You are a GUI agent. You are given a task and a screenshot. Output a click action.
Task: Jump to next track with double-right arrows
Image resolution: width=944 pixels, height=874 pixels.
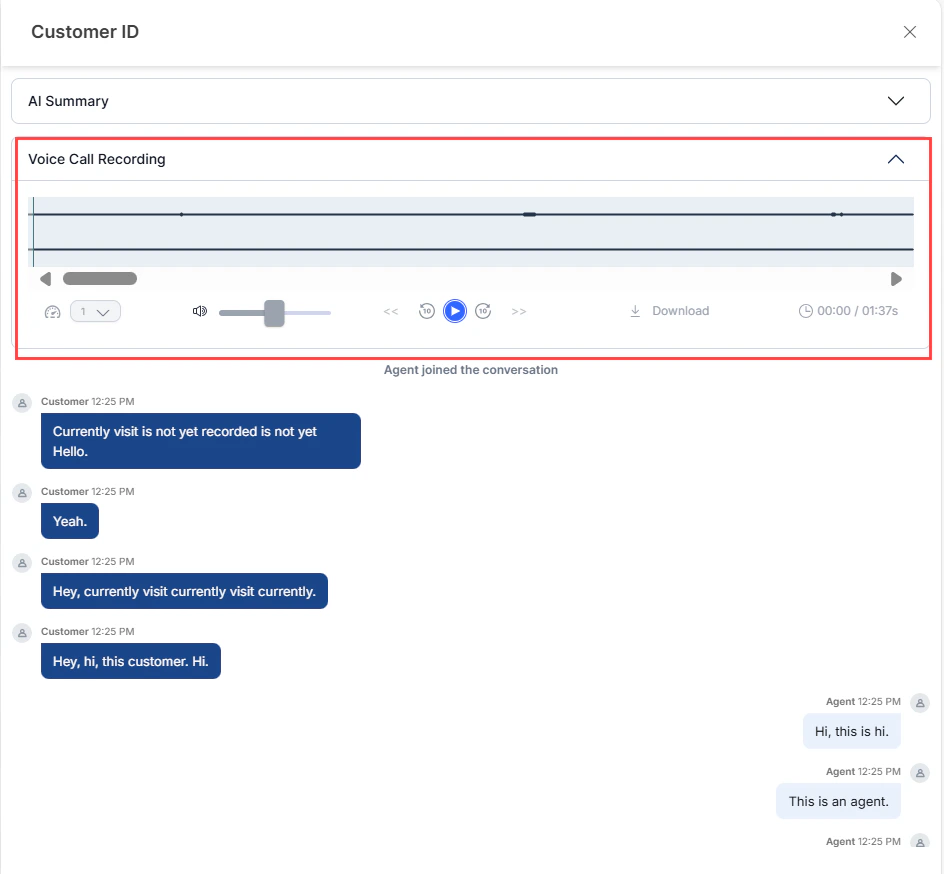(519, 311)
